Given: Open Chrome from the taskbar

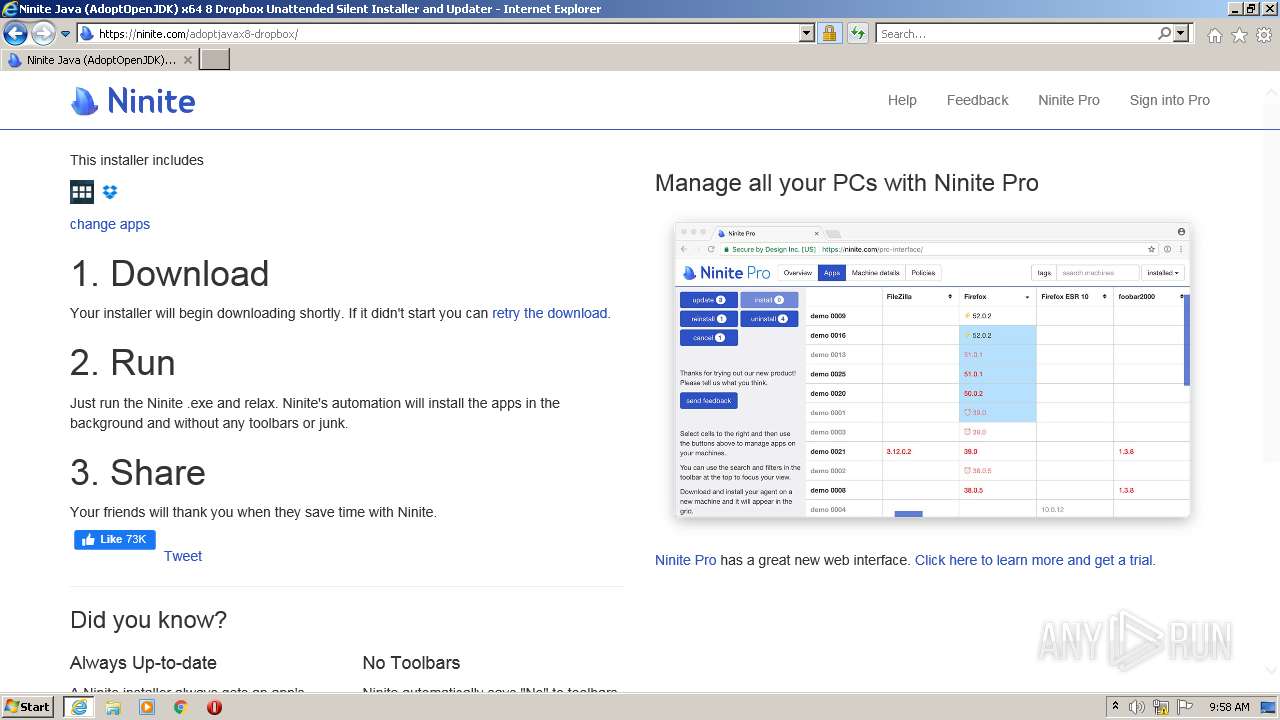Looking at the screenshot, I should pos(181,707).
